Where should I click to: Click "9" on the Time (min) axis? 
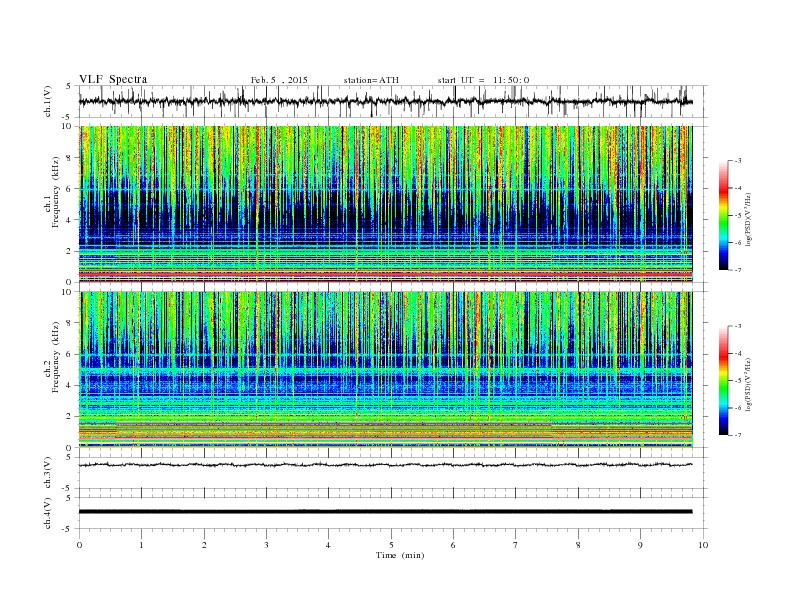click(640, 545)
